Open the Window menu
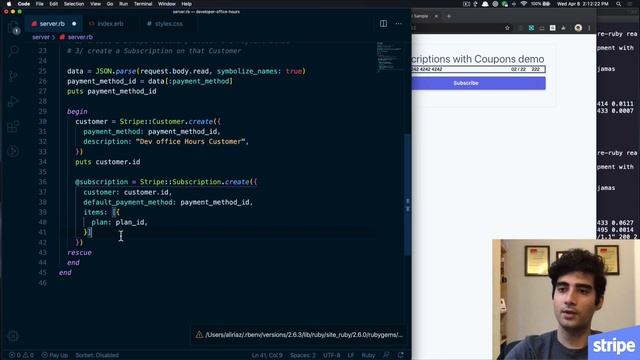640x360 pixels. [x=167, y=4]
